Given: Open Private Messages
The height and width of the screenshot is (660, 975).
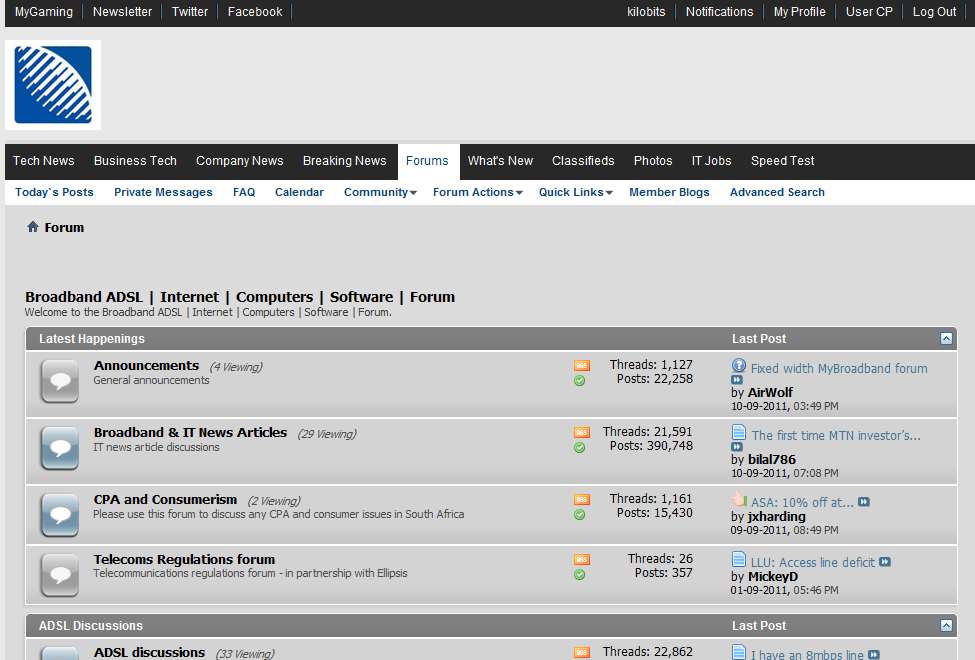Looking at the screenshot, I should pyautogui.click(x=163, y=192).
